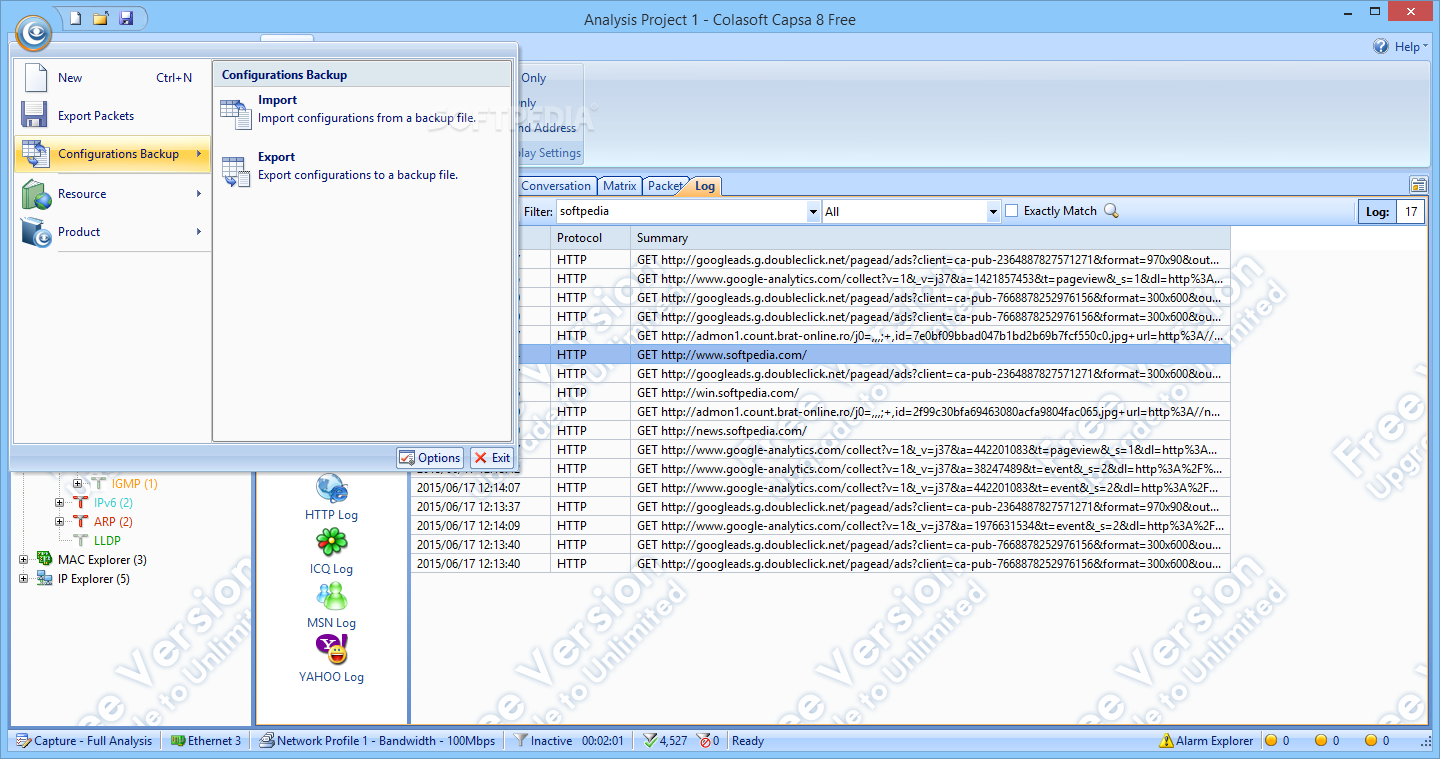
Task: Select the Log tab
Action: (x=705, y=186)
